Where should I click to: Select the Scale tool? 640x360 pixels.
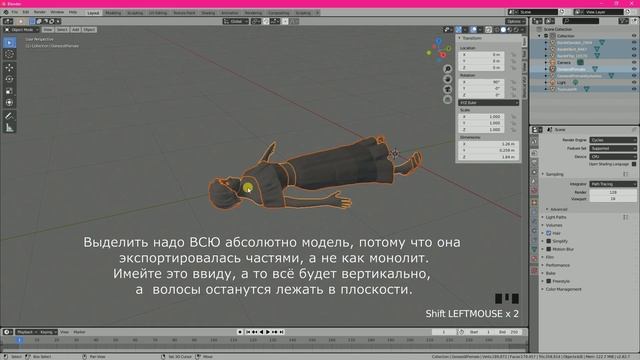(x=9, y=91)
